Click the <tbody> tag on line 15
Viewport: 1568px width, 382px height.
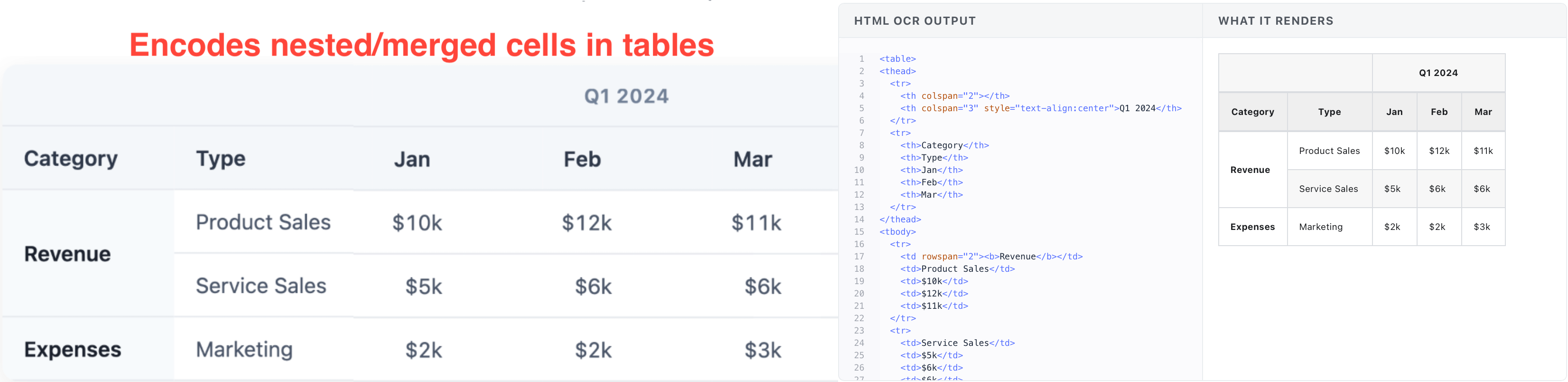pyautogui.click(x=897, y=232)
